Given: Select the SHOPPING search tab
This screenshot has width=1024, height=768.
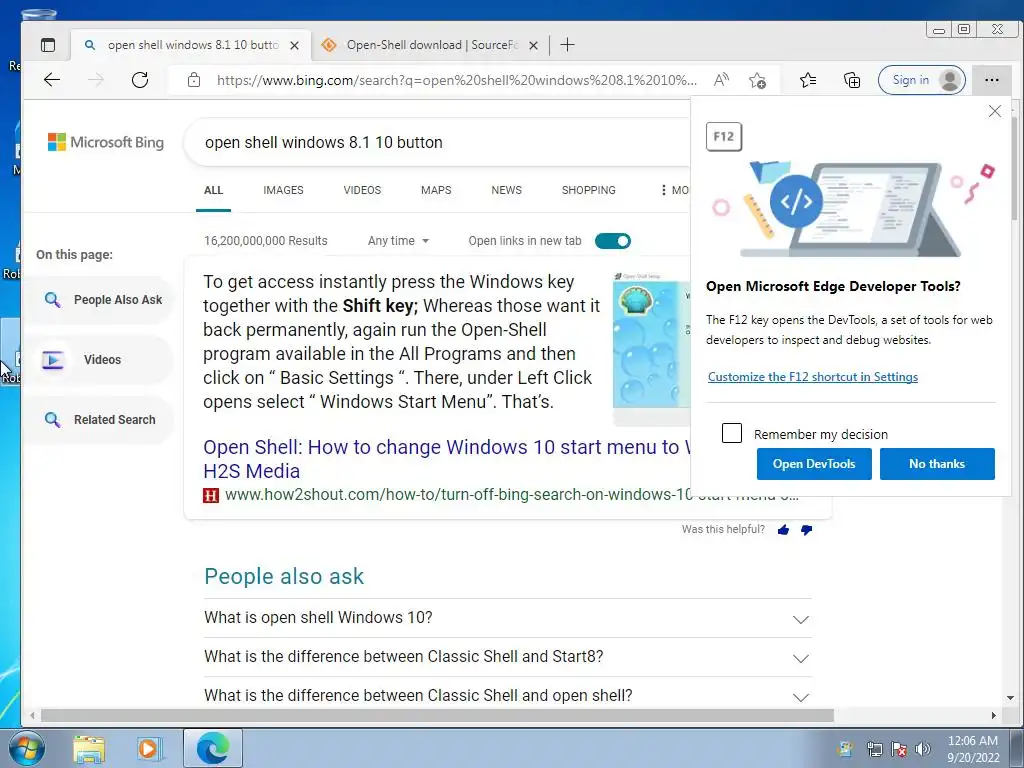Looking at the screenshot, I should coord(588,190).
